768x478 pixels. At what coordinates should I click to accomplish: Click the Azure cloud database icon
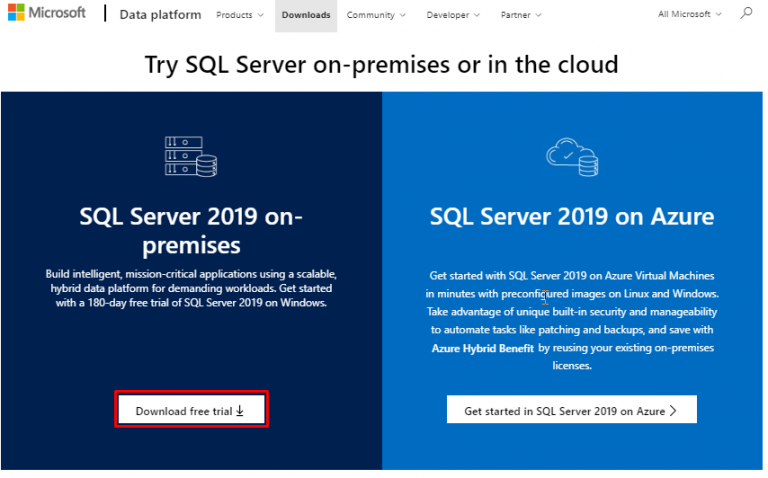click(572, 157)
